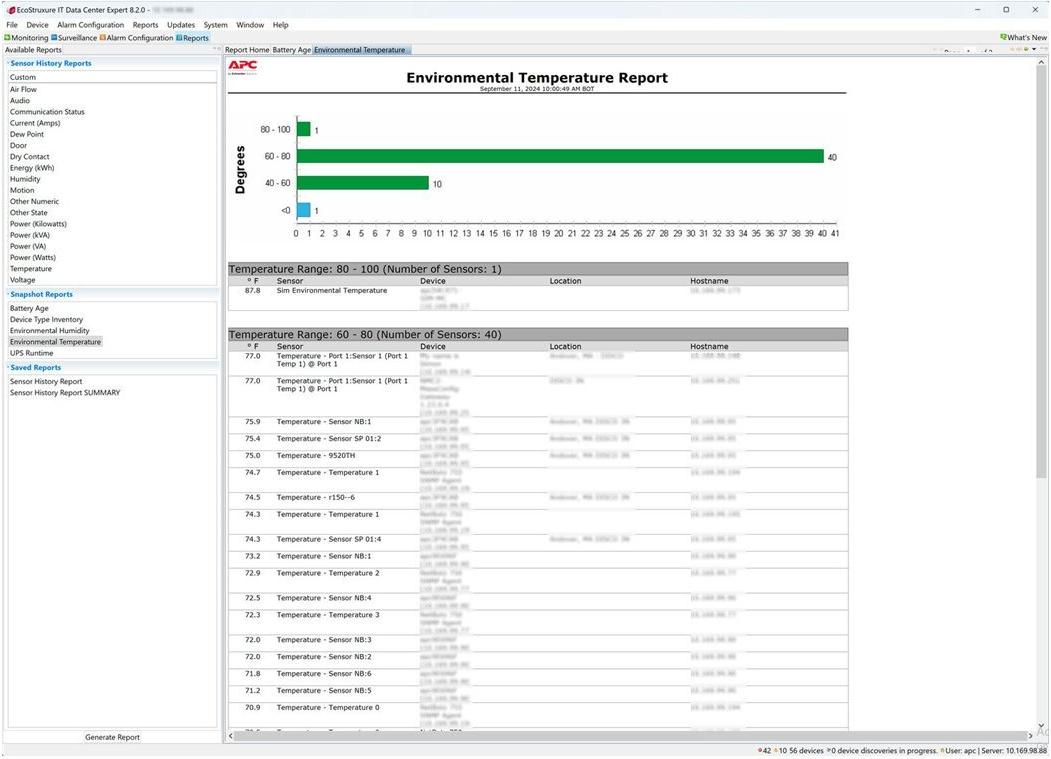This screenshot has width=1051, height=759.
Task: Click the APC logo in the report
Action: tap(243, 67)
